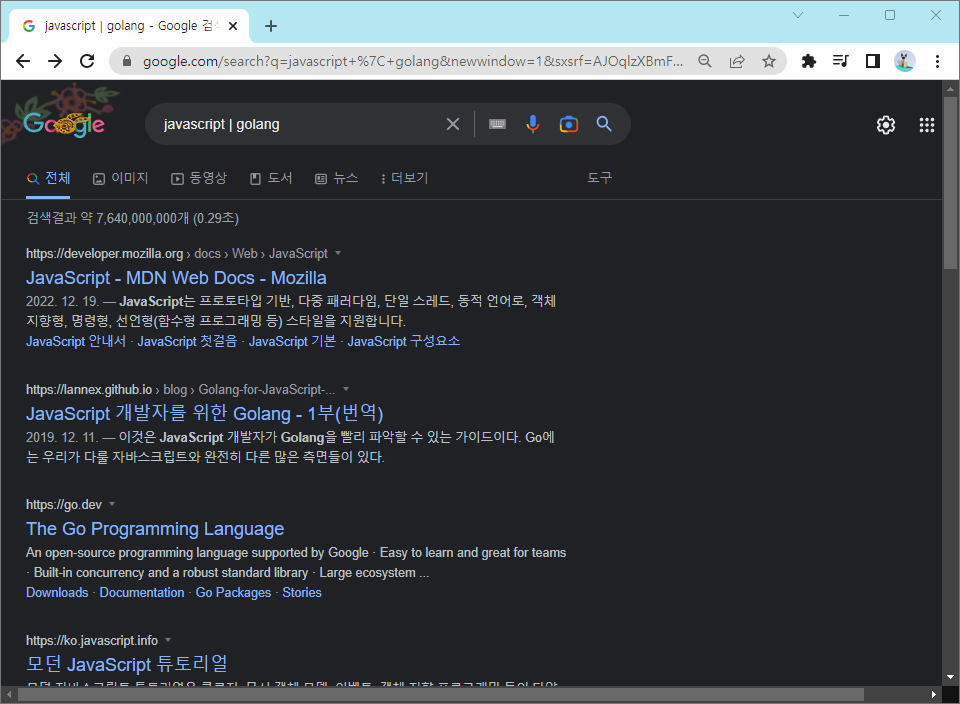Toggle the Chrome side panel

(872, 61)
